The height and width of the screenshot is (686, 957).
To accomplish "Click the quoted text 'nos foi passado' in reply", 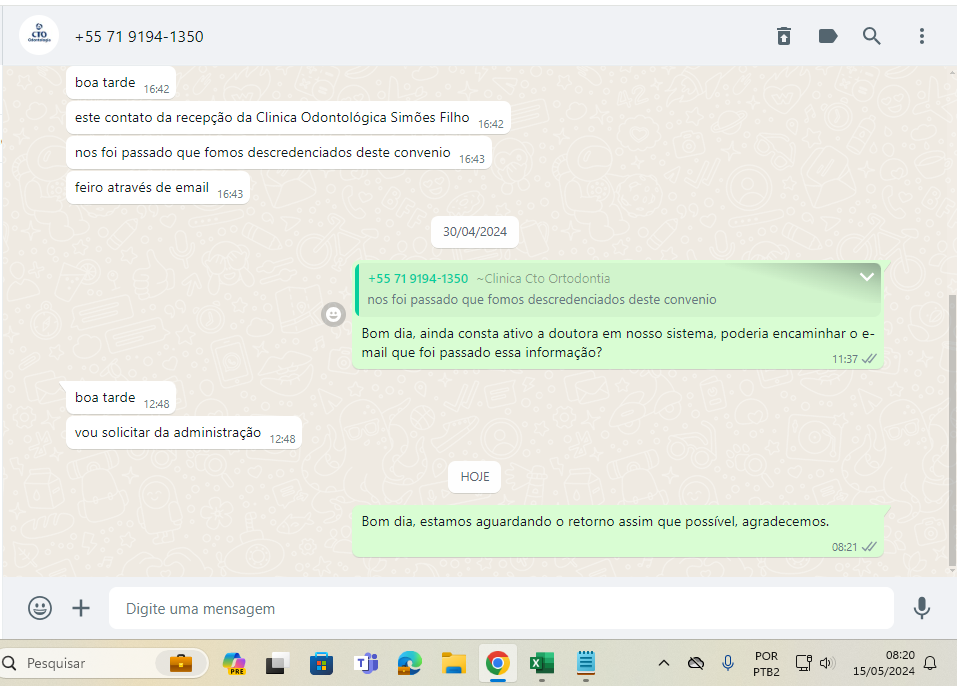I will 542,299.
